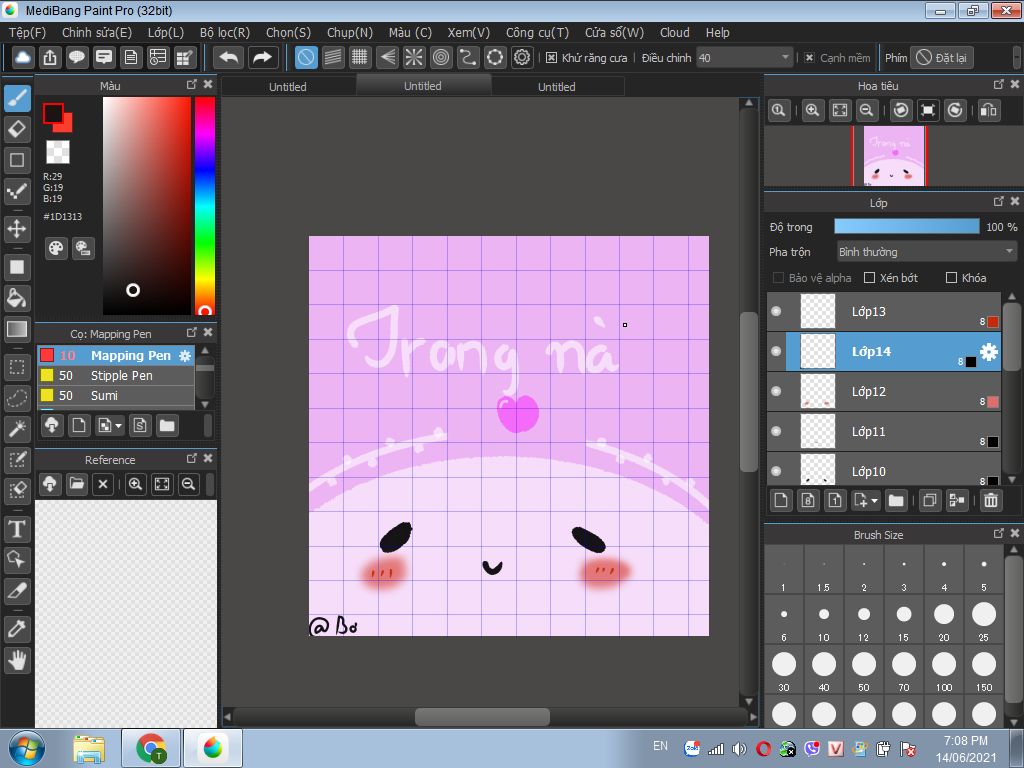The image size is (1024, 768).
Task: Click the Đặt lại reset button
Action: click(x=942, y=57)
